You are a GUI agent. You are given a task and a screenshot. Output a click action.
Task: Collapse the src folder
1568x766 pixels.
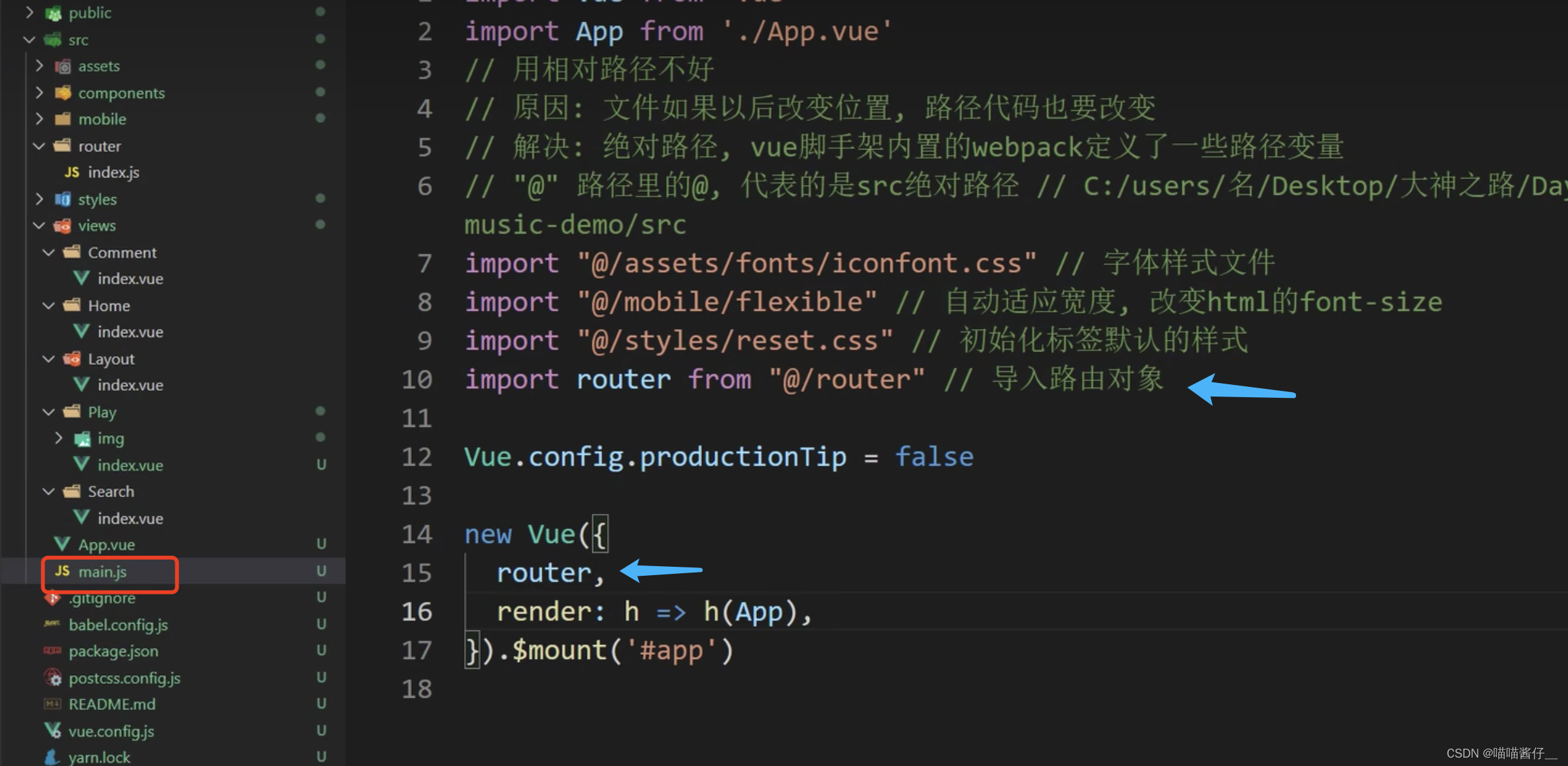pos(29,39)
